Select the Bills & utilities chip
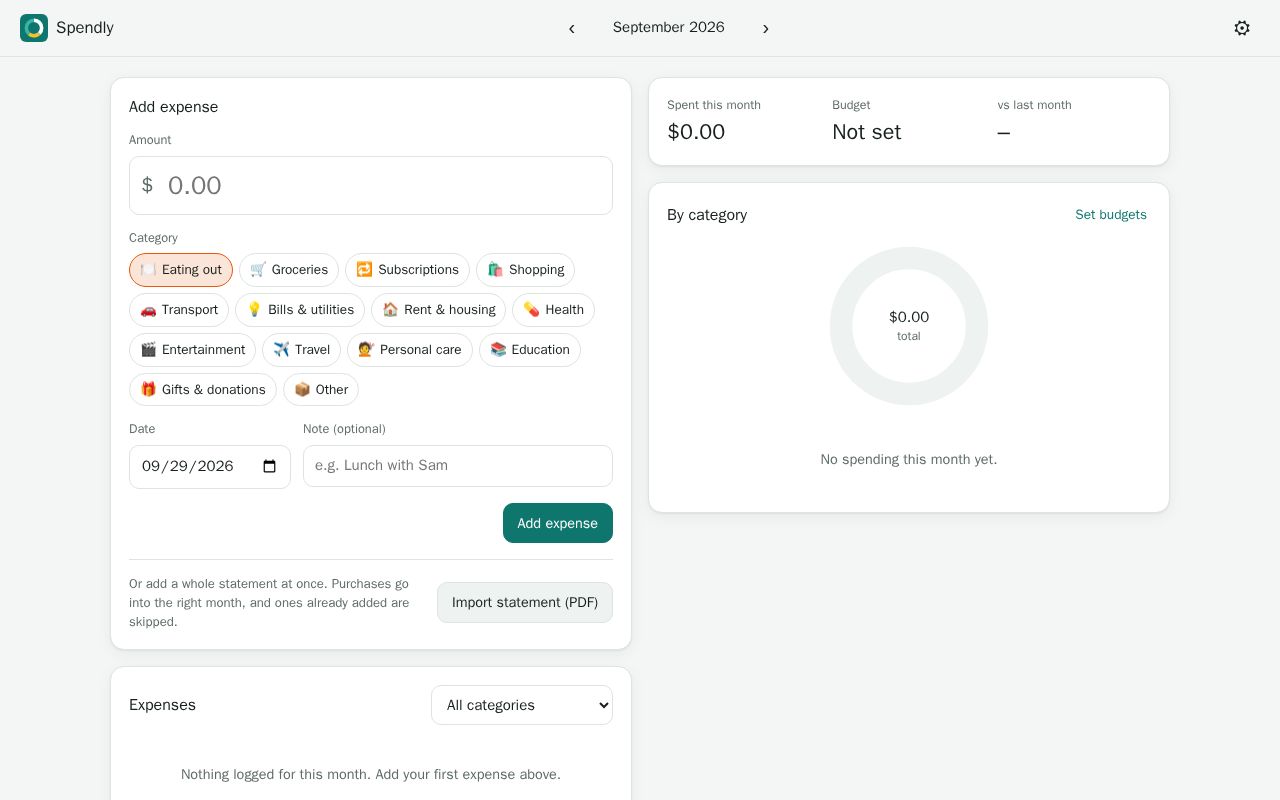Viewport: 1280px width, 800px height. coord(300,310)
